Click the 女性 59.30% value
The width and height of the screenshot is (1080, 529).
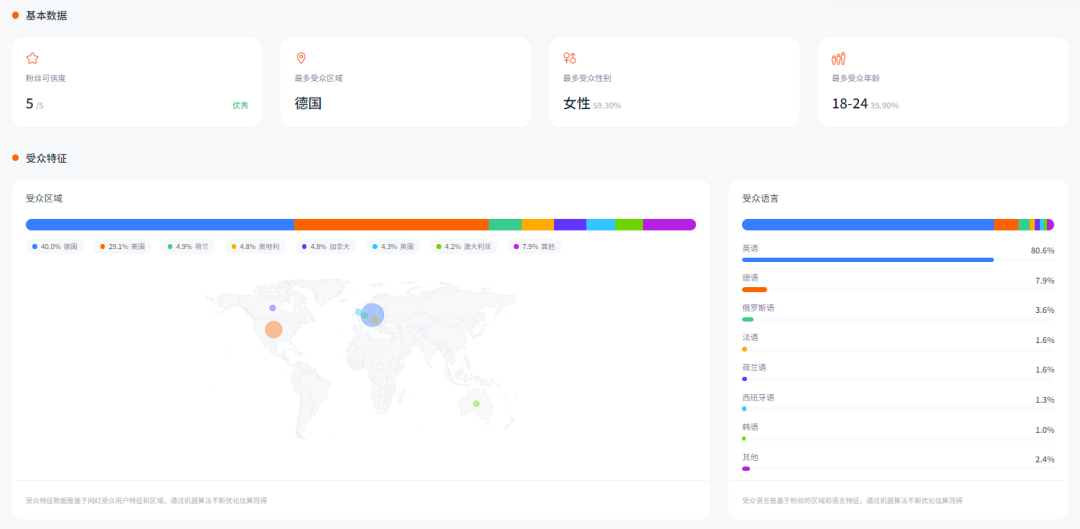pyautogui.click(x=592, y=104)
